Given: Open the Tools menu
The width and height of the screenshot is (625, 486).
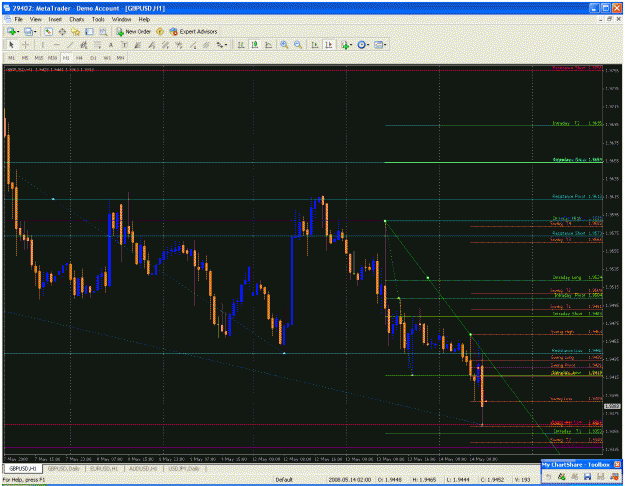Looking at the screenshot, I should pyautogui.click(x=98, y=19).
